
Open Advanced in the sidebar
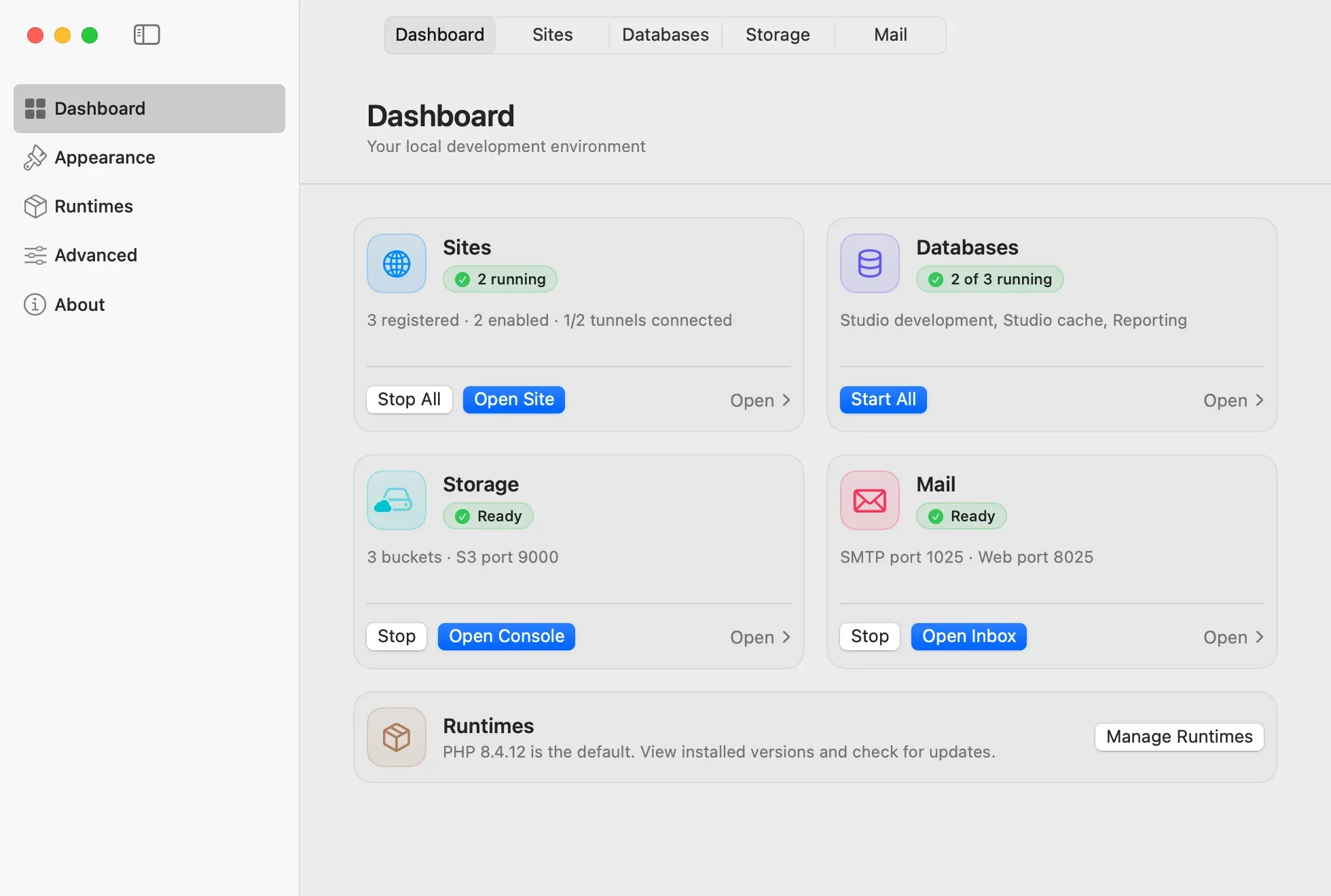149,255
